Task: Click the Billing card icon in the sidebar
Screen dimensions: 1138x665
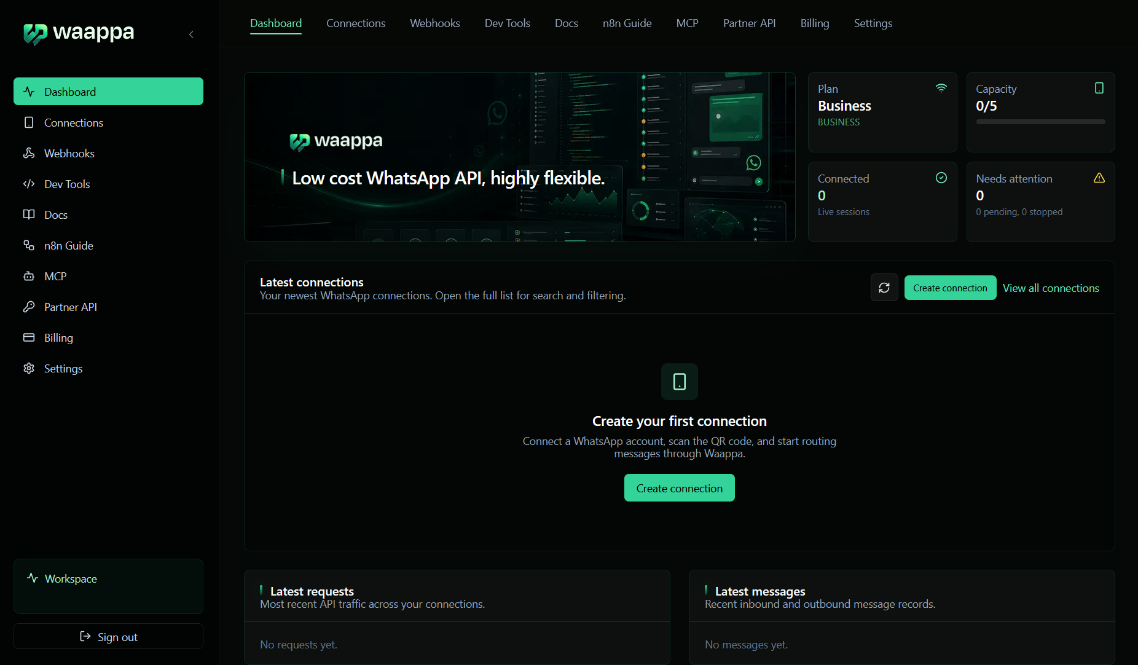Action: point(29,338)
